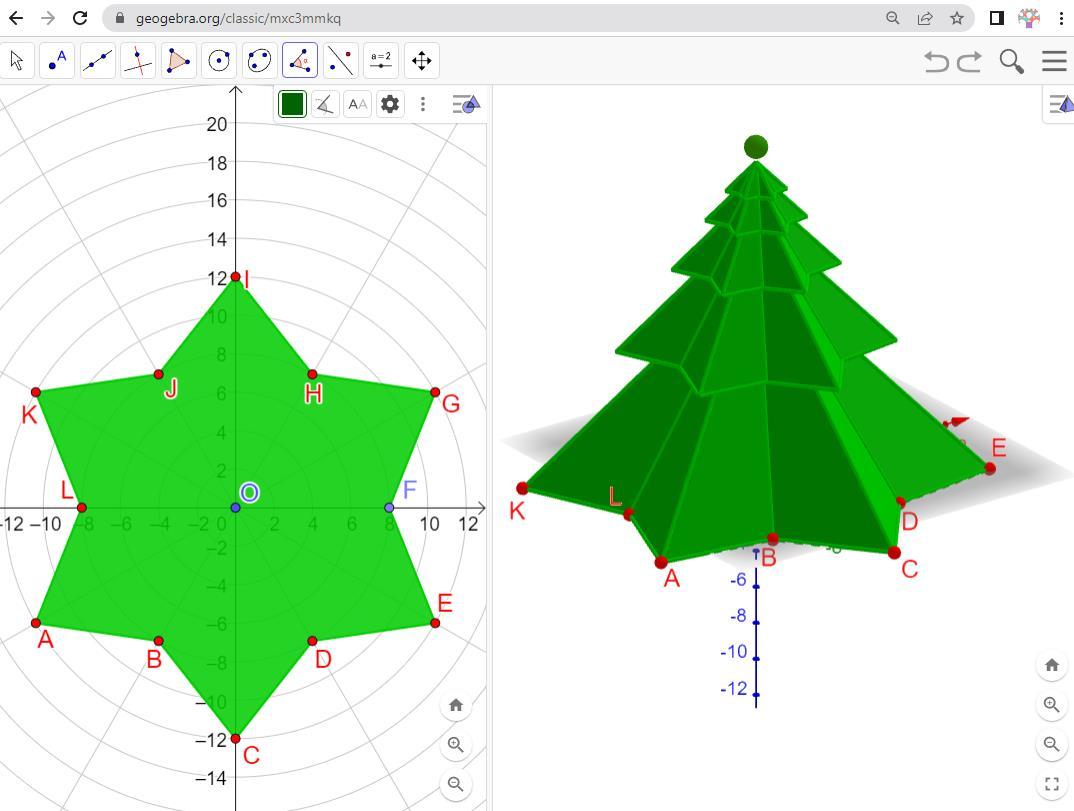Viewport: 1074px width, 811px height.
Task: Select point L in the 2D view
Action: [82, 508]
